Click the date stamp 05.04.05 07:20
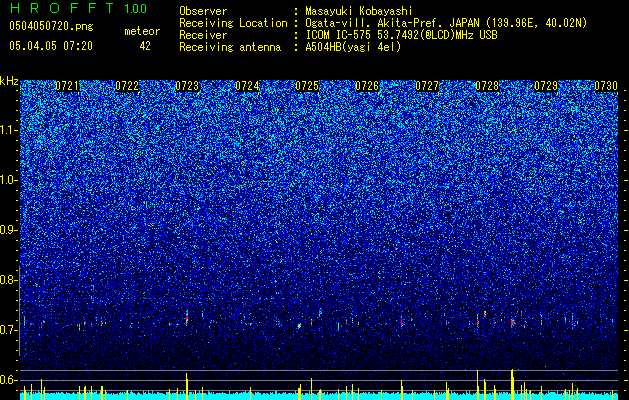The image size is (629, 400). (x=51, y=46)
